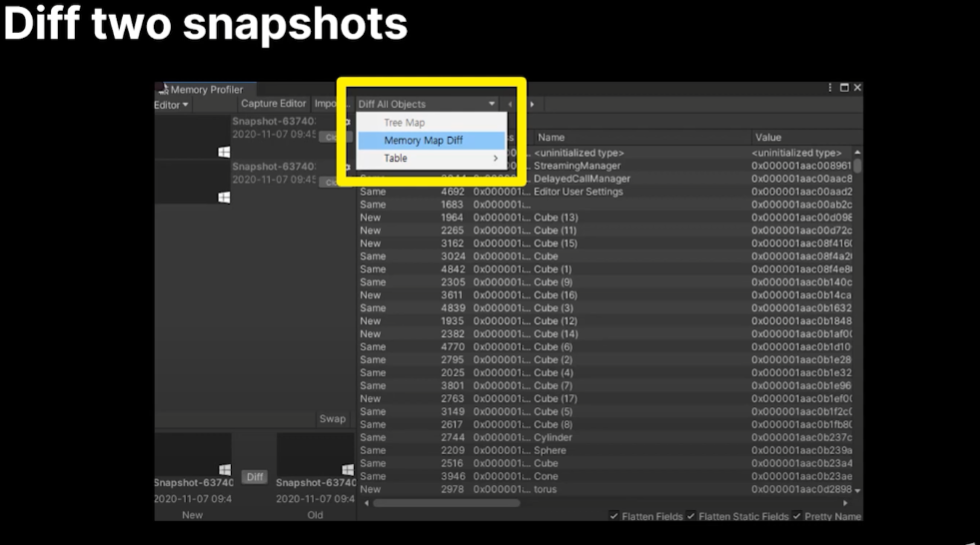Click the horizontal scrollbar thumb in table
Image resolution: width=980 pixels, height=545 pixels.
446,502
